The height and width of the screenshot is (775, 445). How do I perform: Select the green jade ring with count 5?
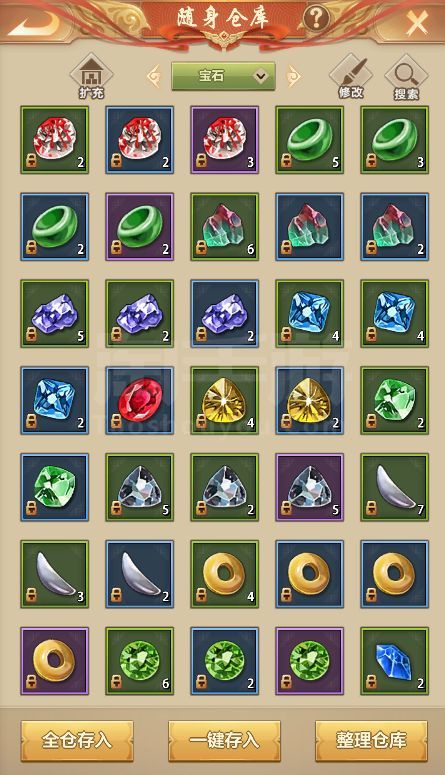pos(310,139)
